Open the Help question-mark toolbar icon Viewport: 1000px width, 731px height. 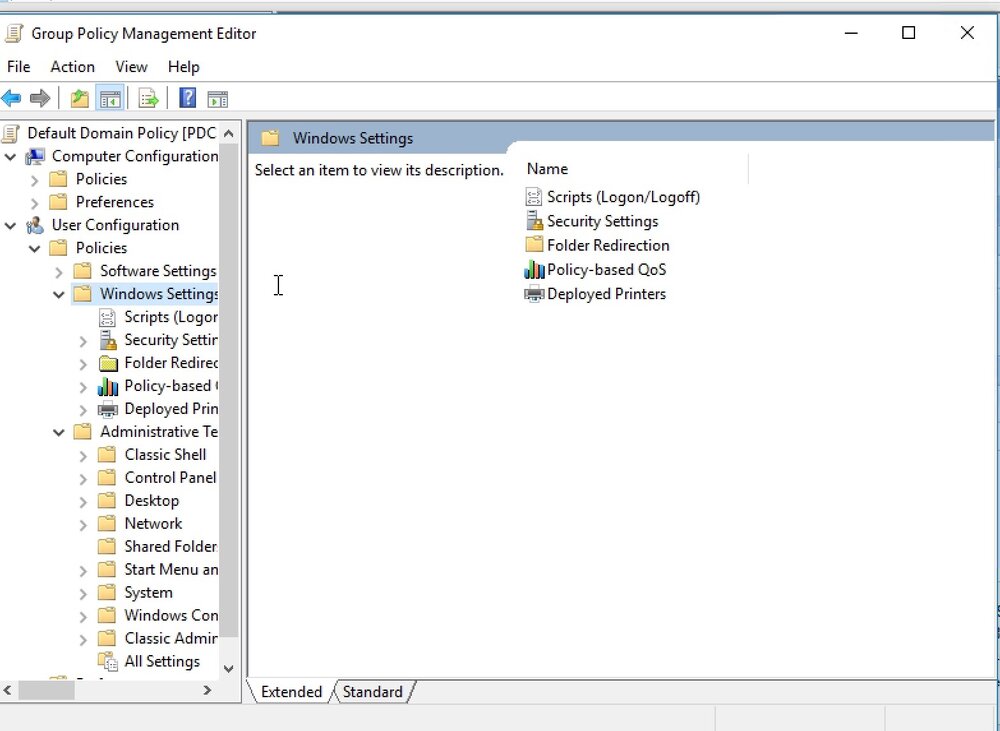tap(188, 98)
